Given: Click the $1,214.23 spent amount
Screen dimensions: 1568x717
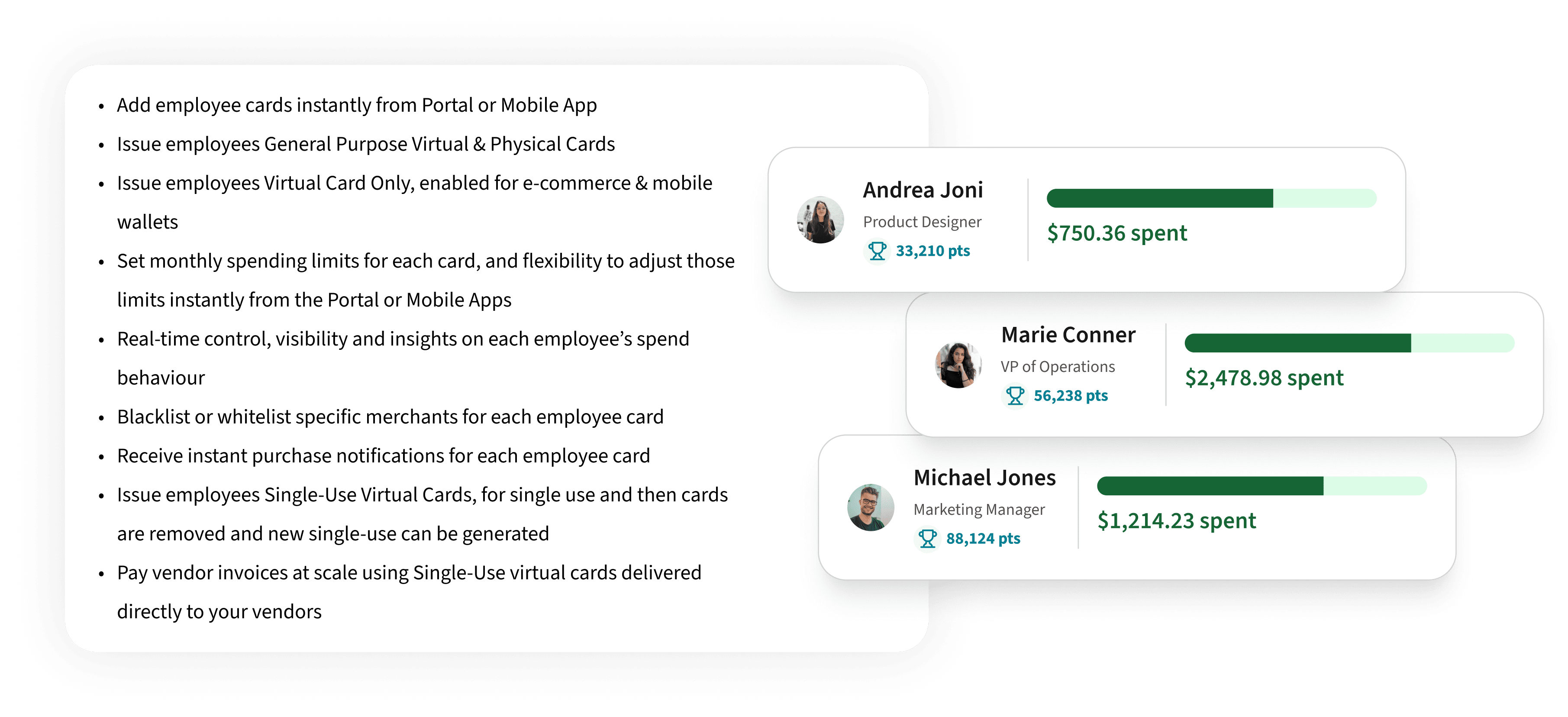Looking at the screenshot, I should 1176,521.
